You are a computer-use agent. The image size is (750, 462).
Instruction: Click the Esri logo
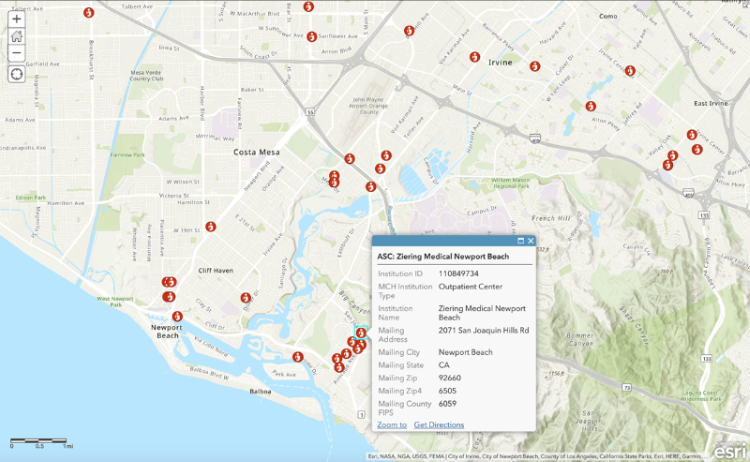tap(731, 450)
